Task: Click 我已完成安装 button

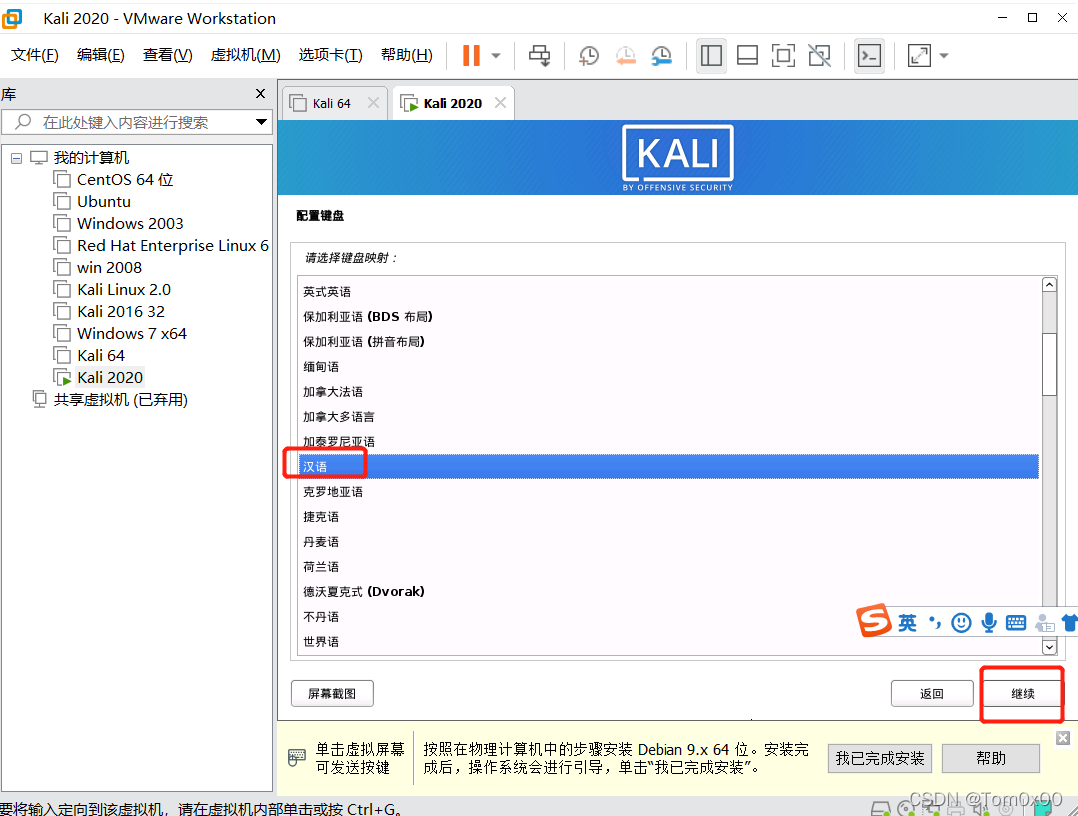Action: (879, 758)
